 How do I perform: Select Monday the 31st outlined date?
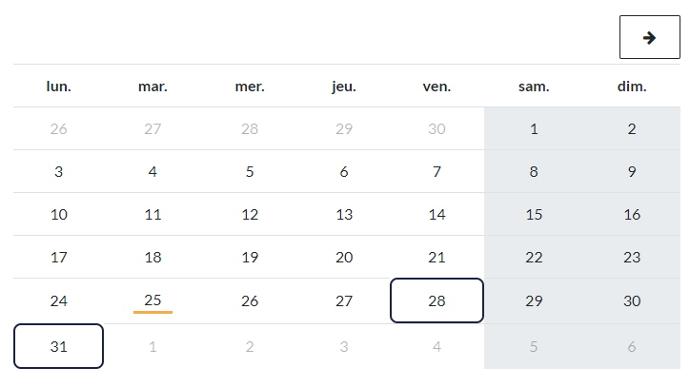coord(59,346)
